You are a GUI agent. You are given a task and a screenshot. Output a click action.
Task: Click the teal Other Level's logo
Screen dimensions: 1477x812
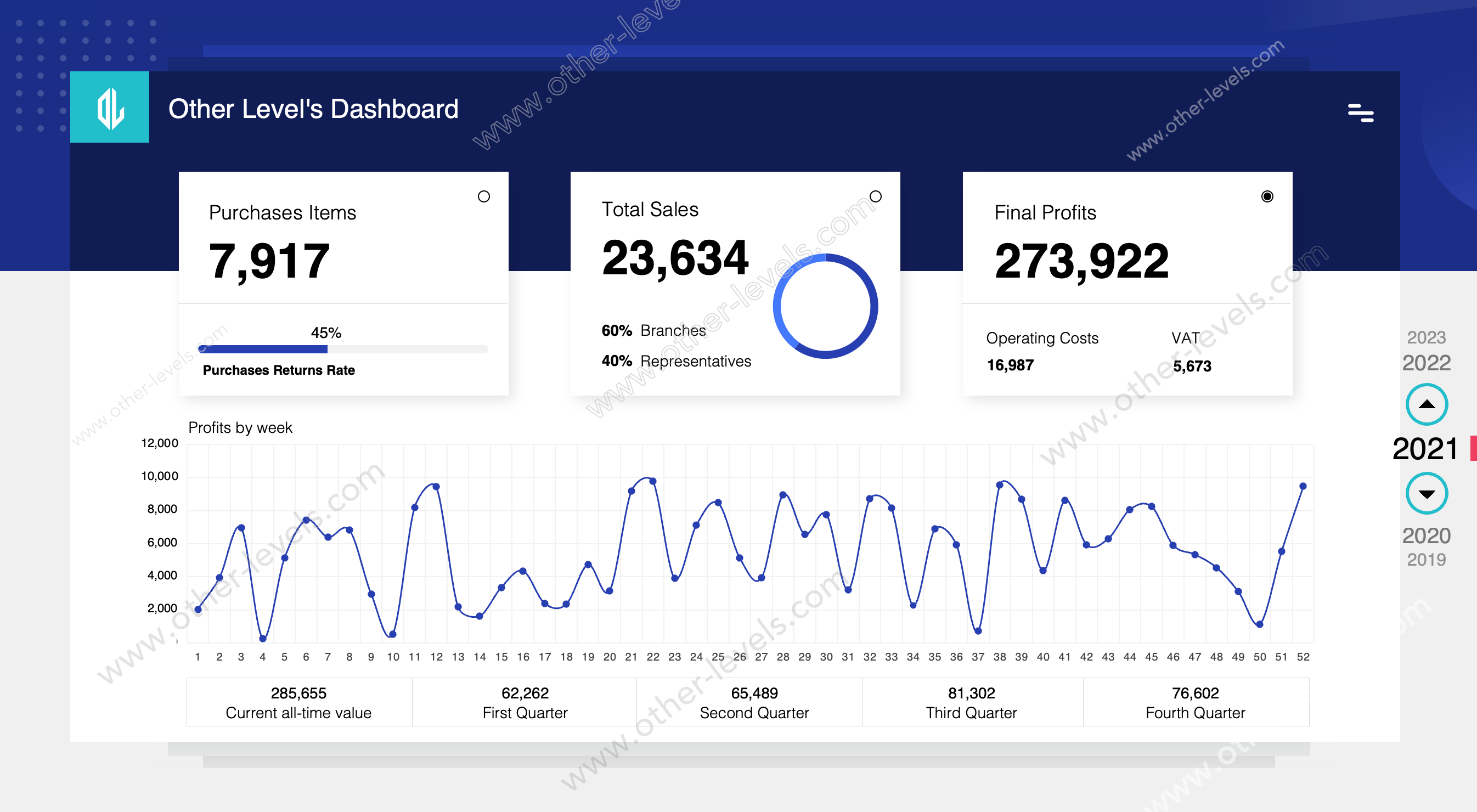click(x=110, y=107)
